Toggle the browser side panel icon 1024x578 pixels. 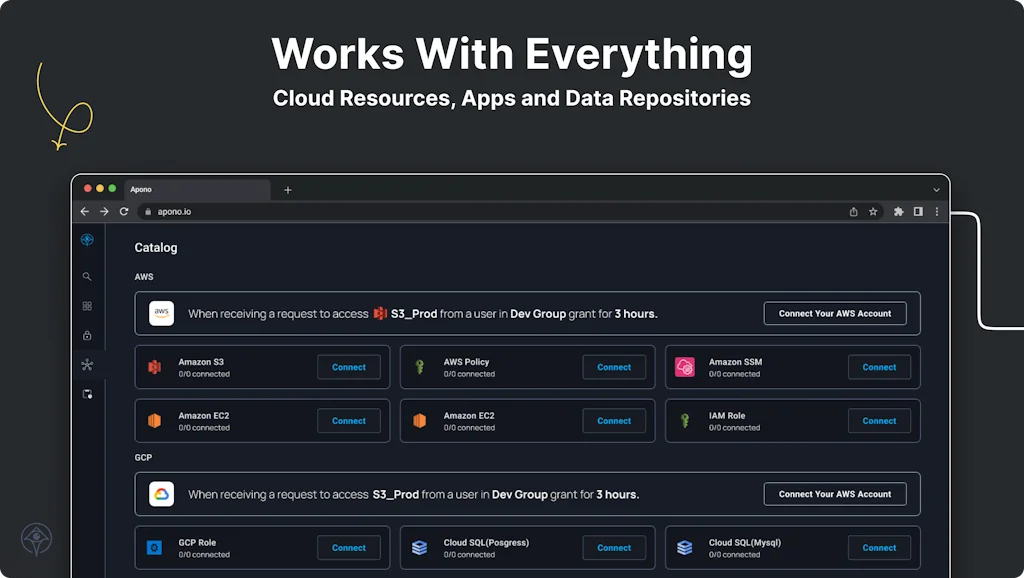(918, 212)
